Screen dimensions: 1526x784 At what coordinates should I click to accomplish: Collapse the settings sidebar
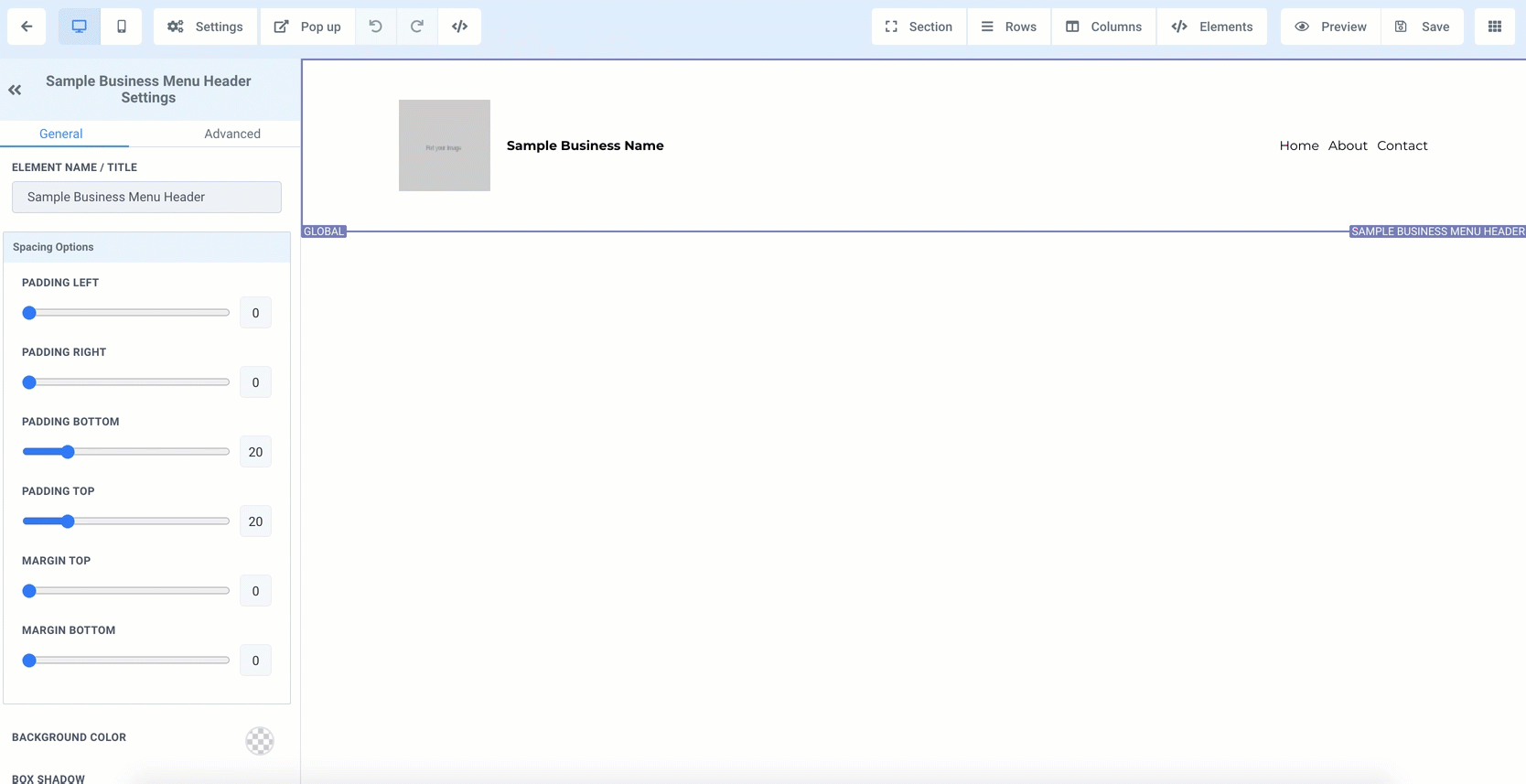15,90
